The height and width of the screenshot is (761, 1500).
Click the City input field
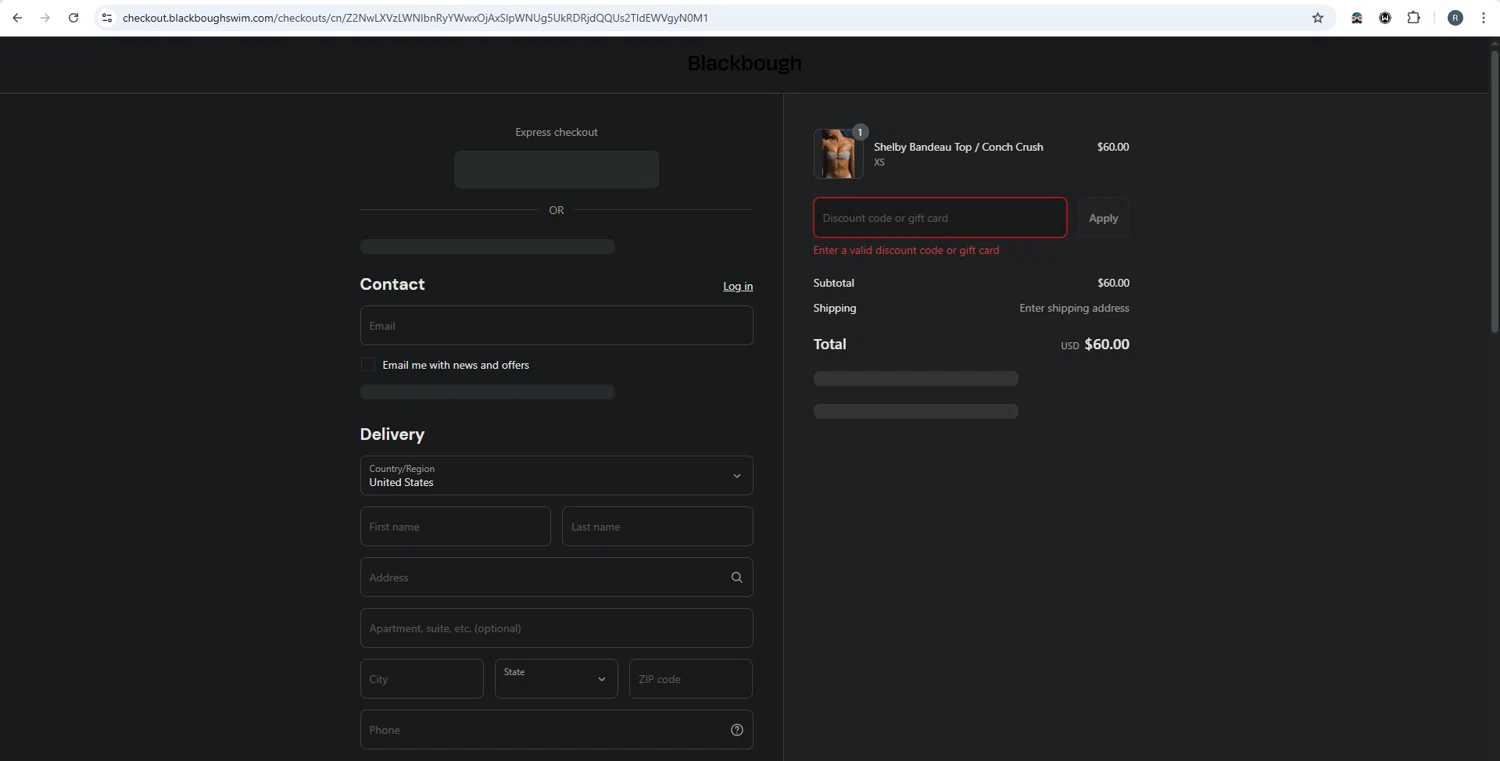click(x=421, y=679)
